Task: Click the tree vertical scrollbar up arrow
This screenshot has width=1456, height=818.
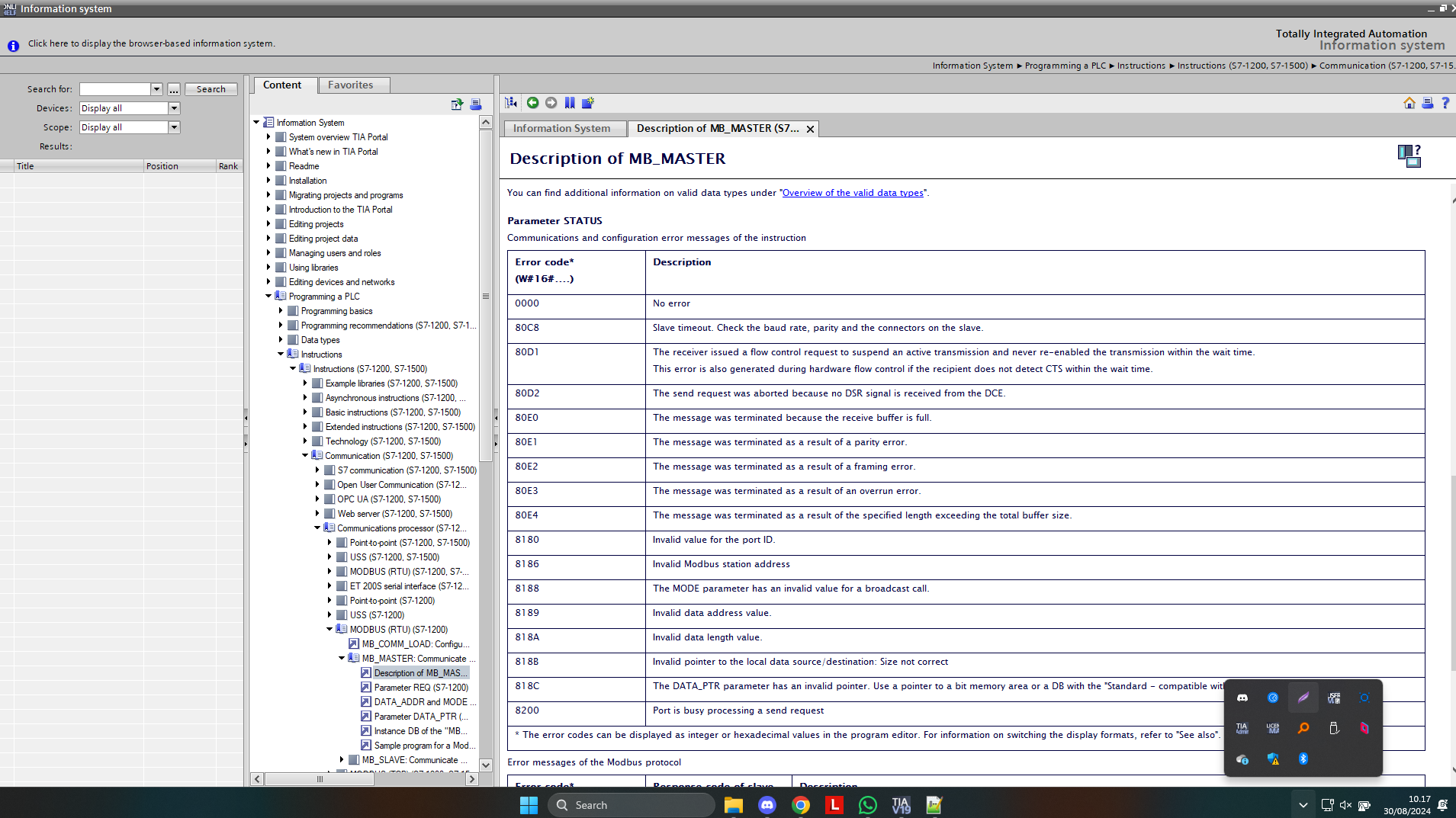Action: (x=485, y=122)
